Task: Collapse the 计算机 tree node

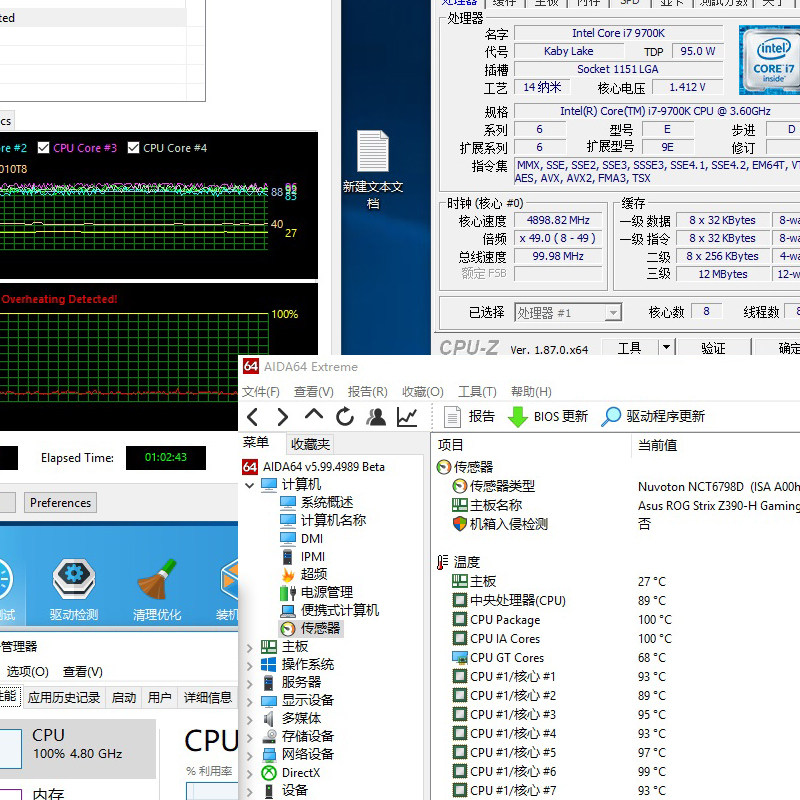Action: click(249, 485)
